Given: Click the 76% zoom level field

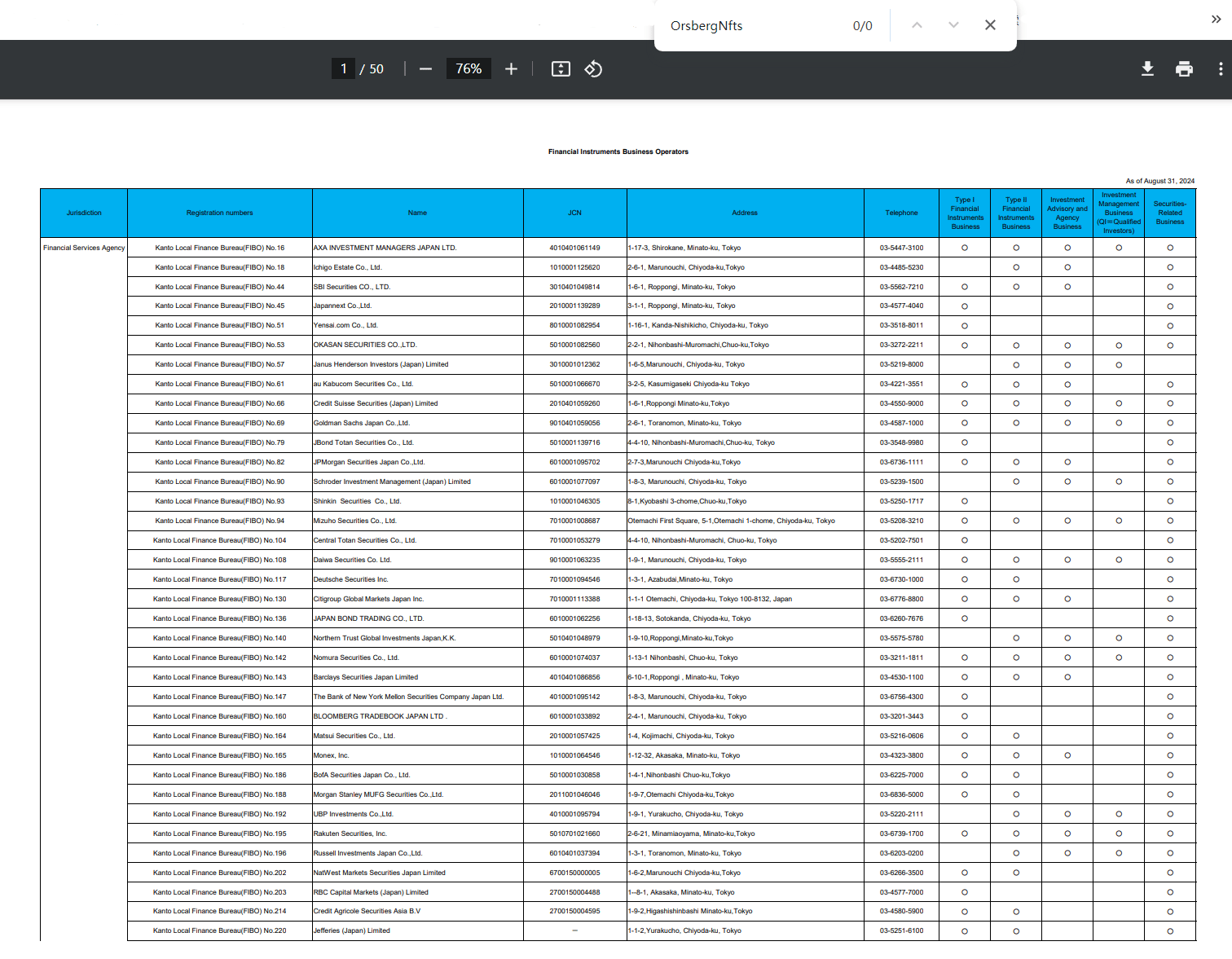Looking at the screenshot, I should [469, 69].
